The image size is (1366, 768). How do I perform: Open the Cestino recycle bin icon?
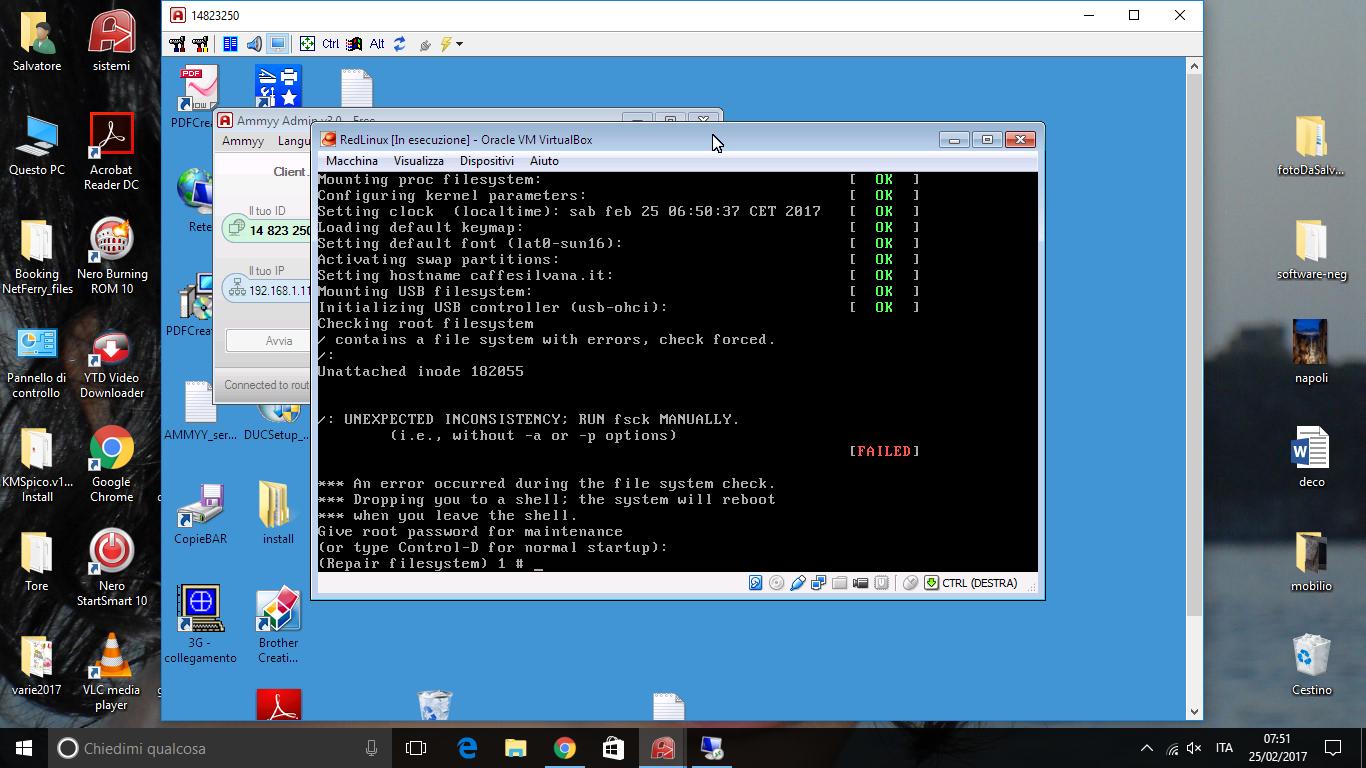[1311, 666]
